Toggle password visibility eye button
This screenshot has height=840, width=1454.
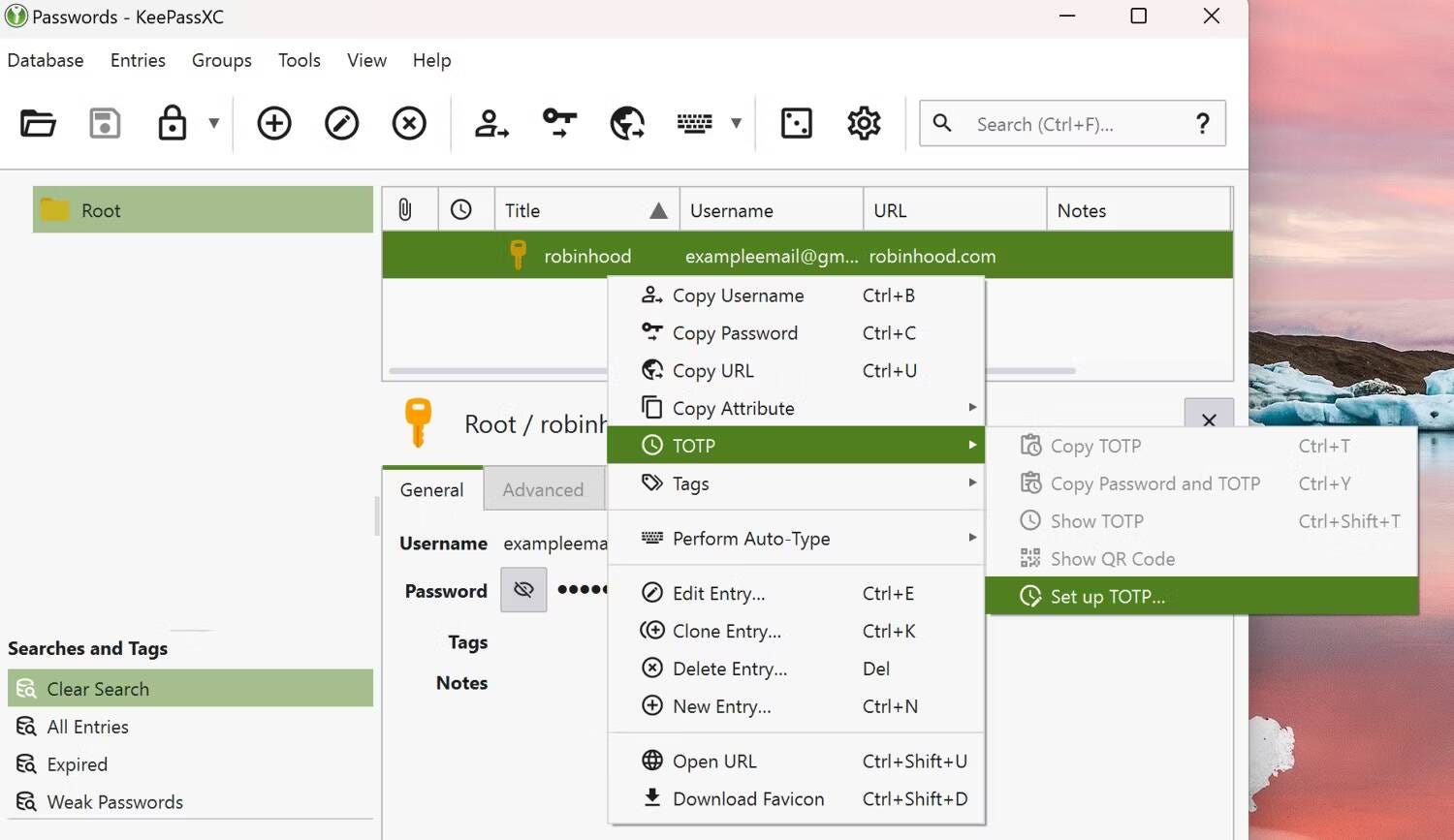point(523,590)
